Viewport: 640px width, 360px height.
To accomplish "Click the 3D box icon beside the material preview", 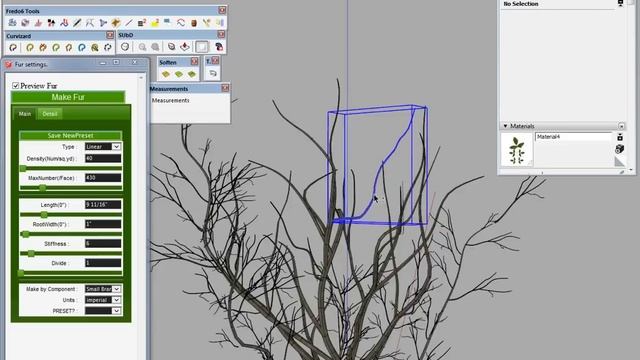I will tap(619, 149).
